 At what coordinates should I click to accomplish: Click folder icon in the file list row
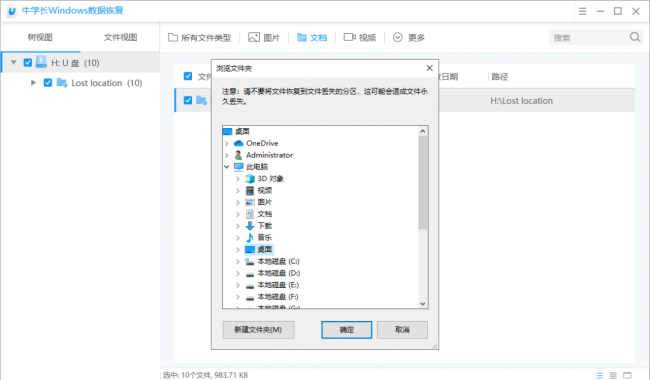coord(201,100)
